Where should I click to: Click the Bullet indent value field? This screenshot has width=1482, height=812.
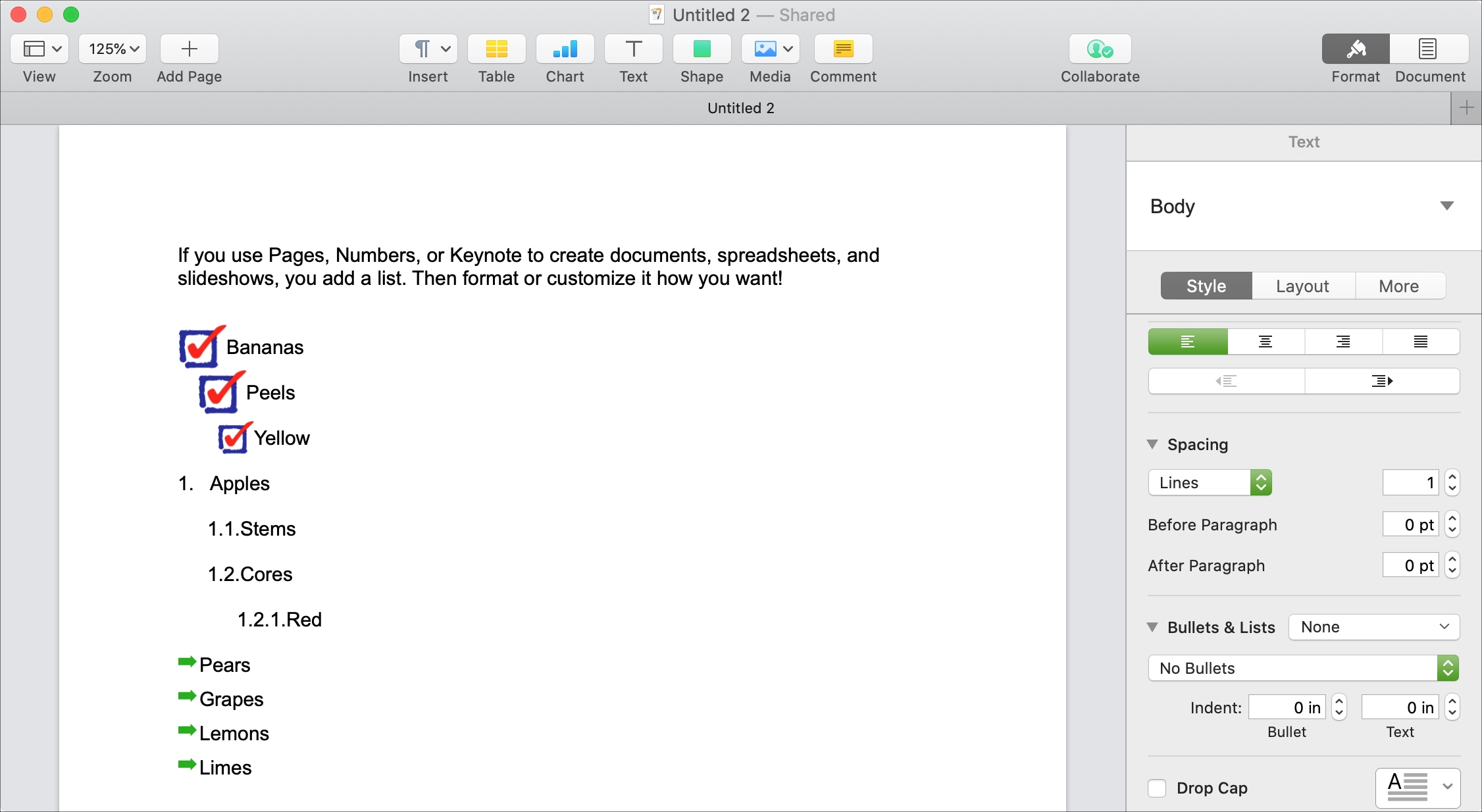pyautogui.click(x=1287, y=707)
